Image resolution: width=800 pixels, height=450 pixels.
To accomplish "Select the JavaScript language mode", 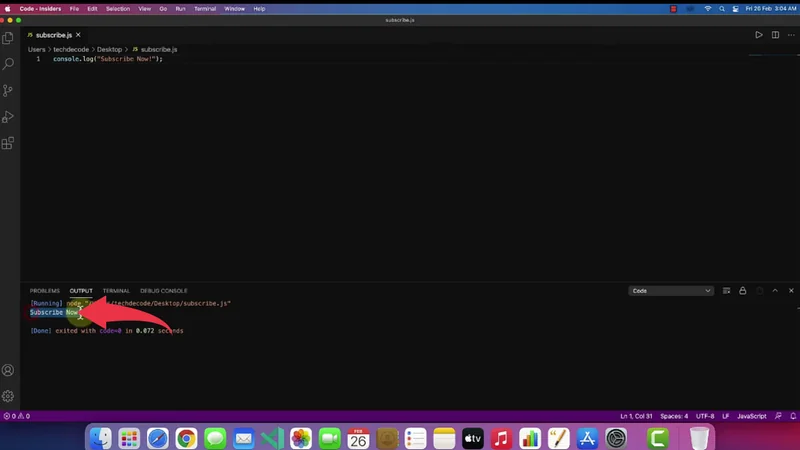I will click(x=751, y=416).
